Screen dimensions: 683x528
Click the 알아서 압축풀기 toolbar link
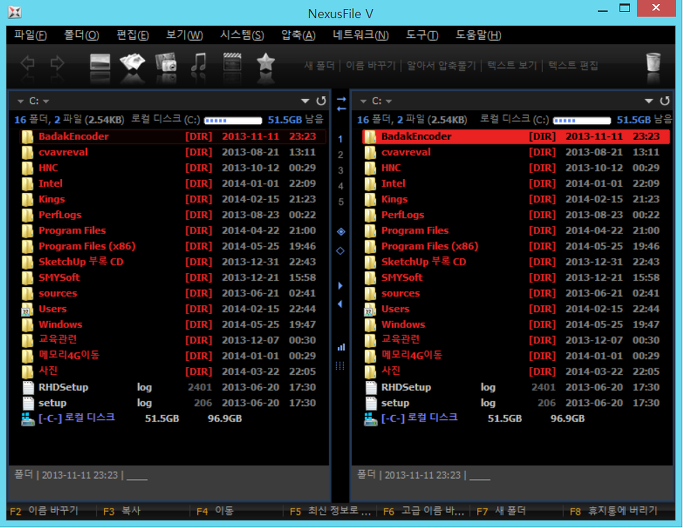click(441, 65)
